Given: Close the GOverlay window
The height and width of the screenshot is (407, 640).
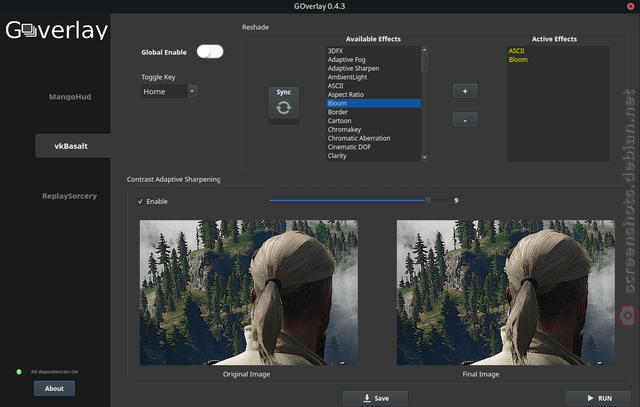Looking at the screenshot, I should [631, 6].
